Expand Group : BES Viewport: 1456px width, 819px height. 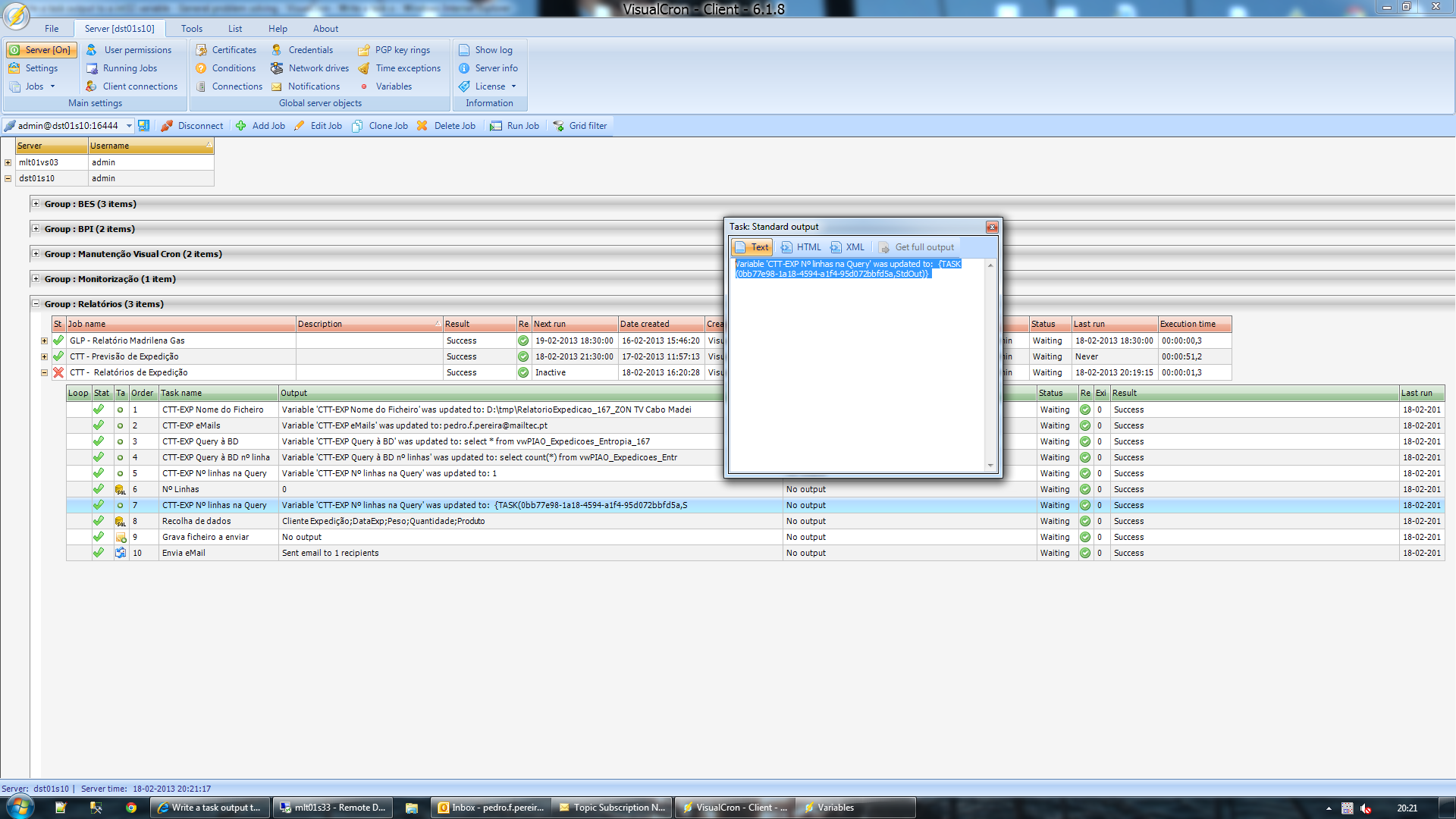tap(36, 203)
